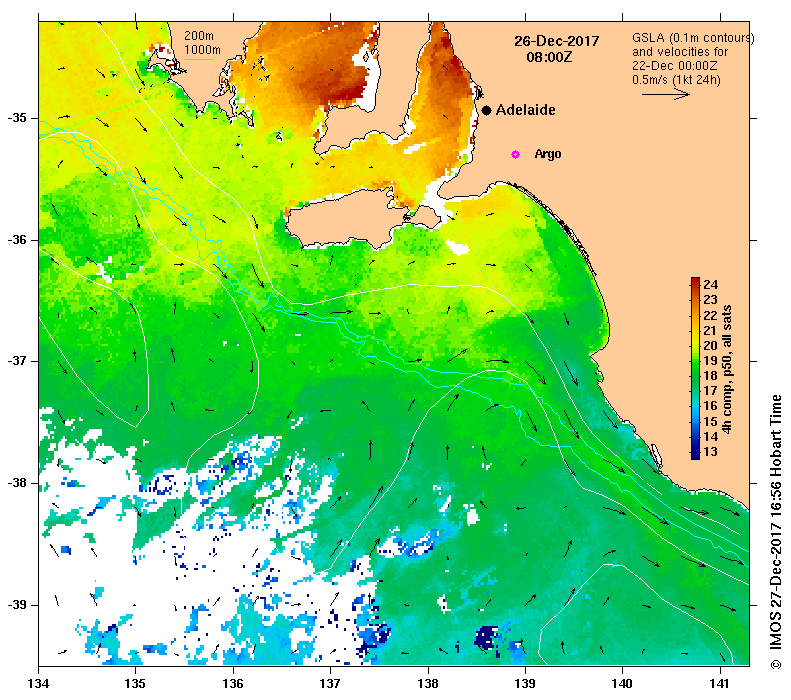
Task: Click the Adelaide label text
Action: click(526, 110)
